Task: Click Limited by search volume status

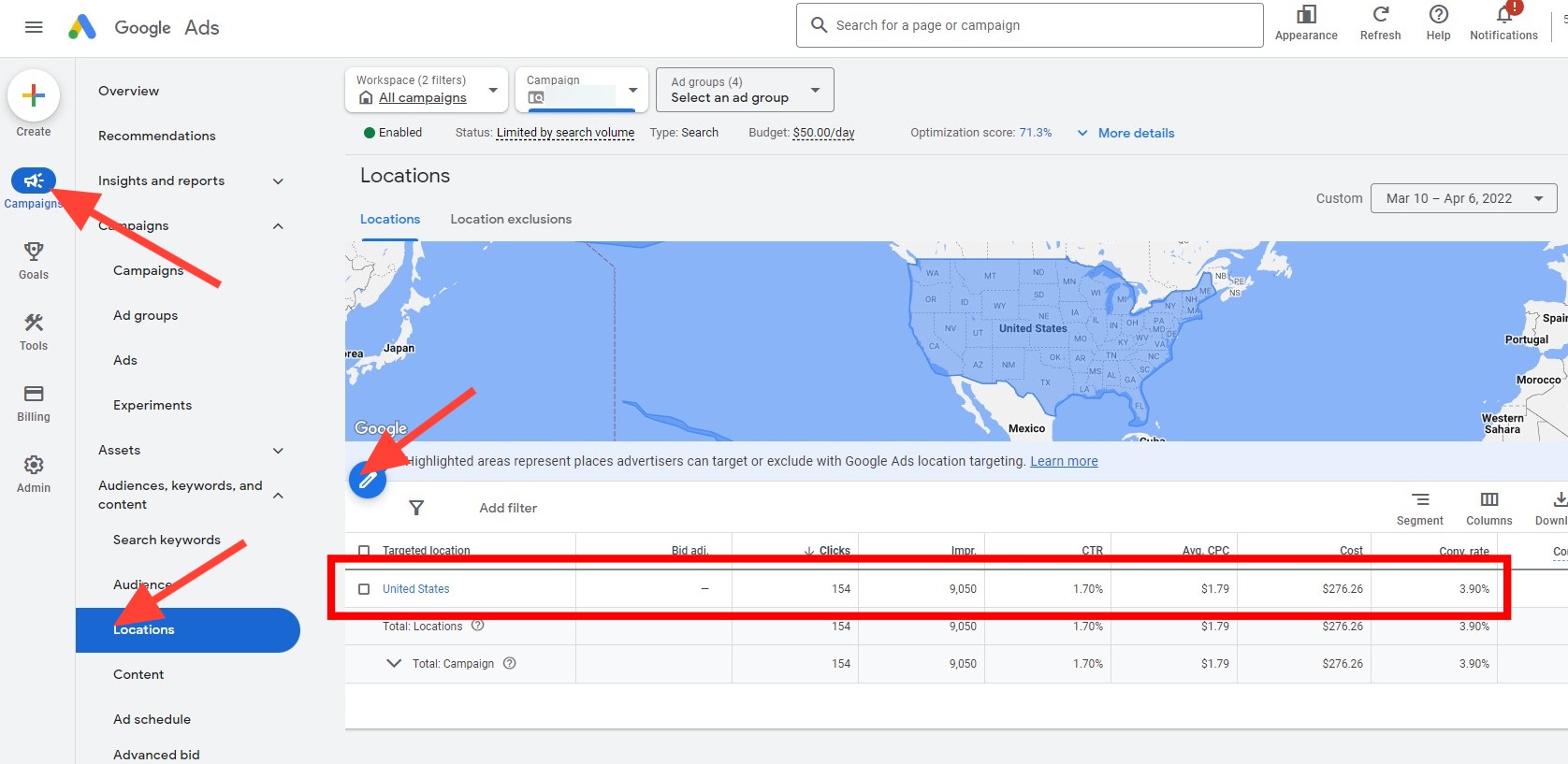Action: click(565, 133)
